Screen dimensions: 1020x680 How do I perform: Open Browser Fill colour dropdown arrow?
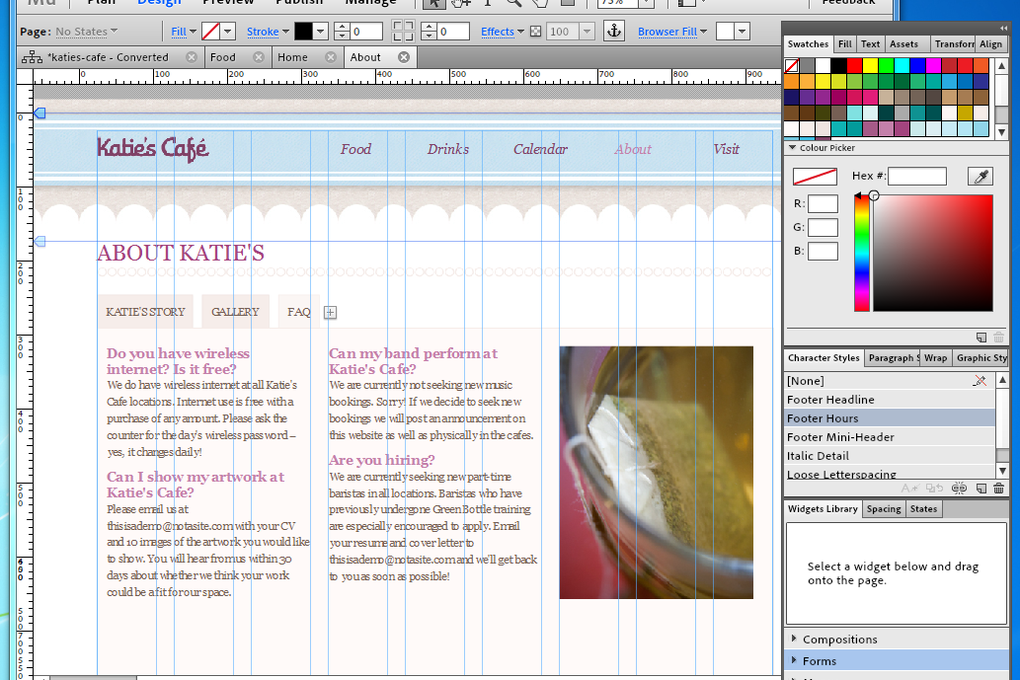point(742,31)
